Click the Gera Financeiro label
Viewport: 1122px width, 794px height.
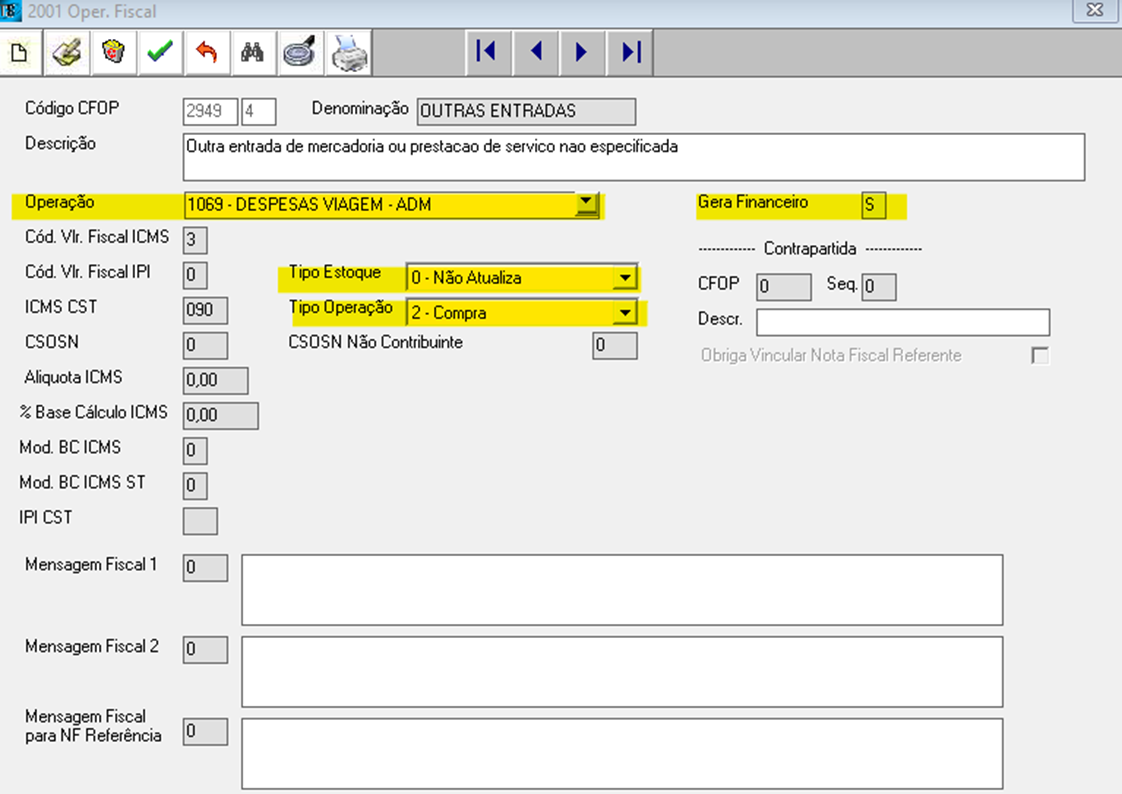click(x=753, y=202)
